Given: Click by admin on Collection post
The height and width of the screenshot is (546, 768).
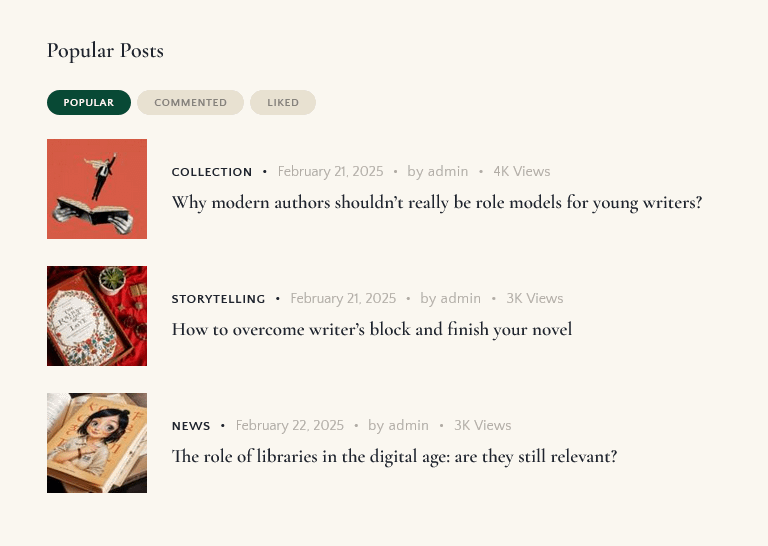Looking at the screenshot, I should click(x=437, y=171).
